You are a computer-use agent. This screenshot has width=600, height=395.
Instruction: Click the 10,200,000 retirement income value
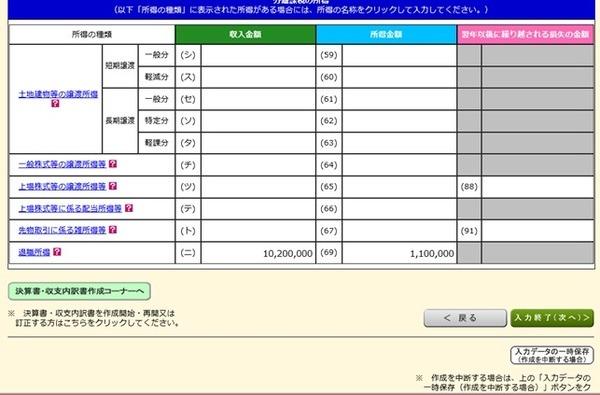(288, 254)
